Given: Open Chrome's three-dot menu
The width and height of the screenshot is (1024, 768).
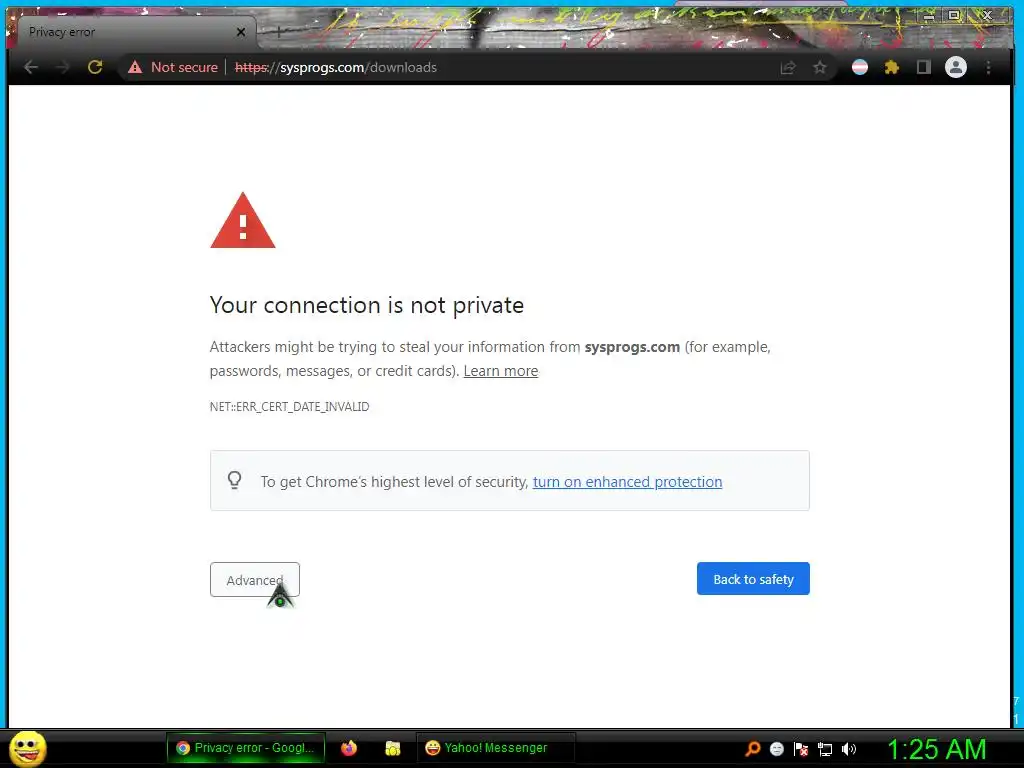Looking at the screenshot, I should point(988,67).
